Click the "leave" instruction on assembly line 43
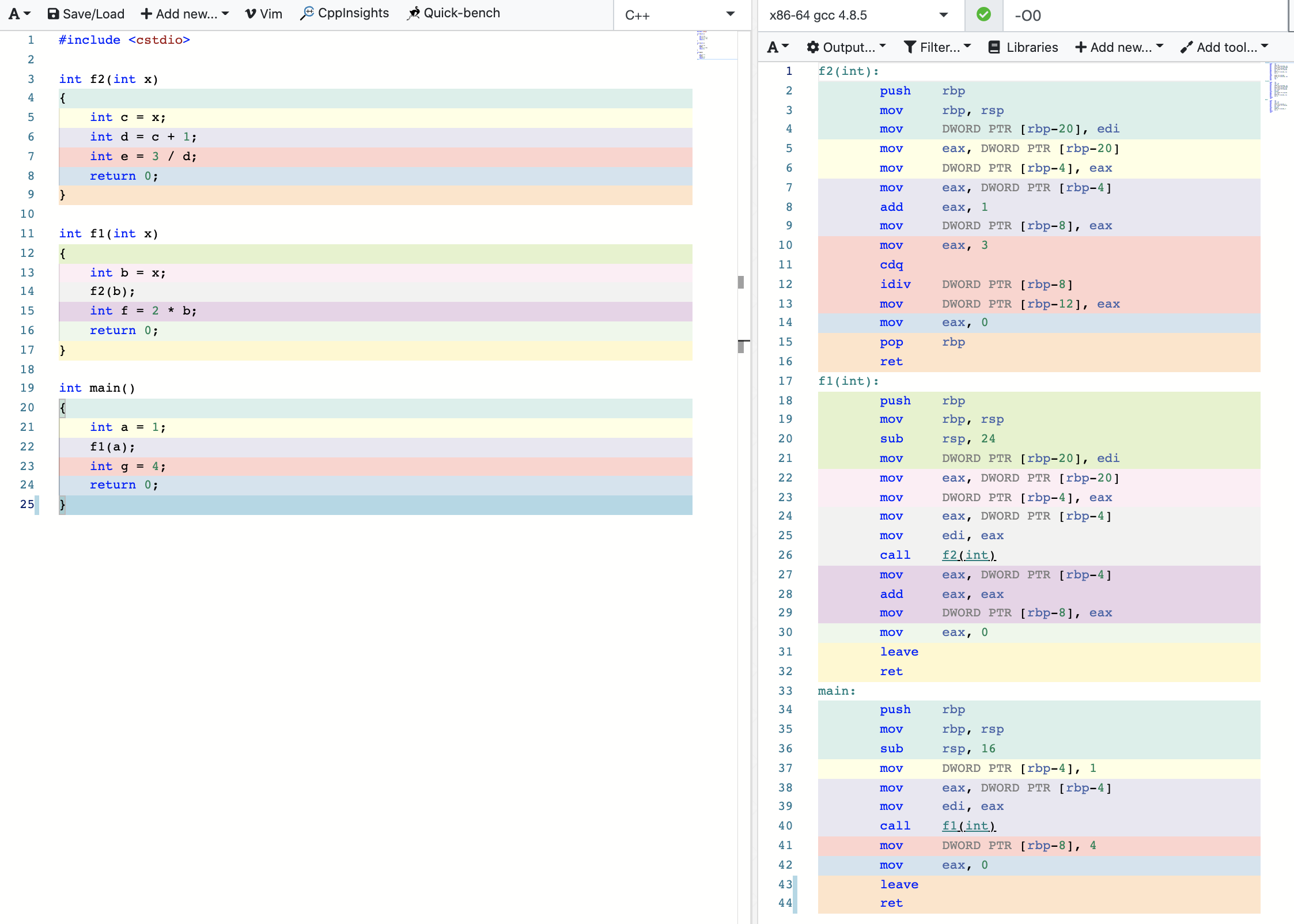Viewport: 1294px width, 924px height. 899,884
